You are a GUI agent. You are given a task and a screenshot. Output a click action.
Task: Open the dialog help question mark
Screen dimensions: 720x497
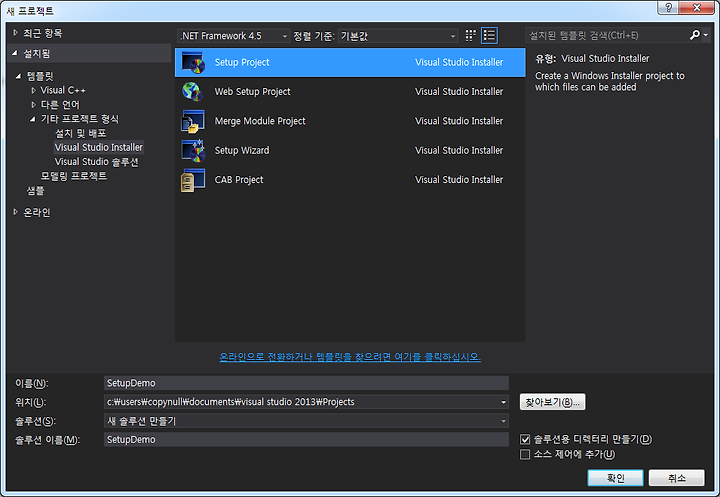pos(669,7)
